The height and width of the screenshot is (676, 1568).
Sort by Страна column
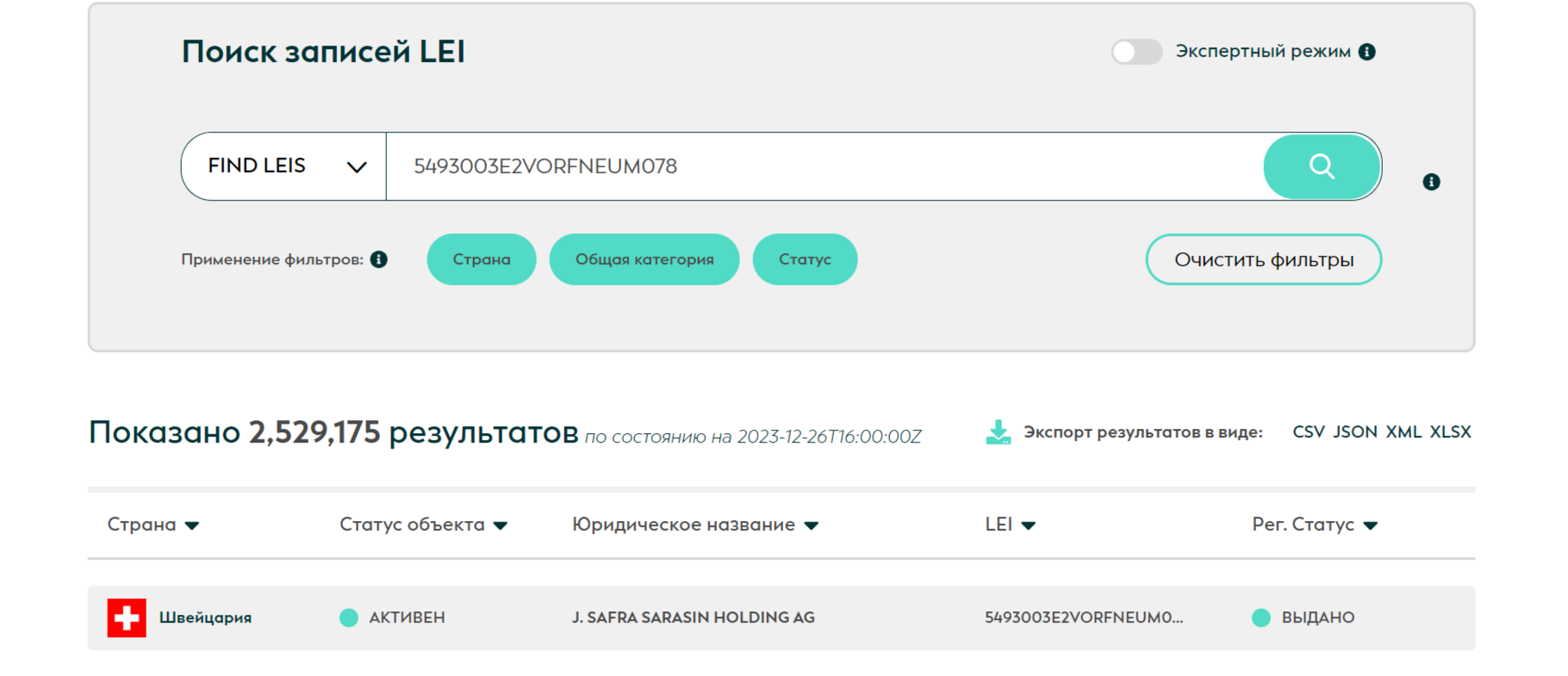coord(153,524)
